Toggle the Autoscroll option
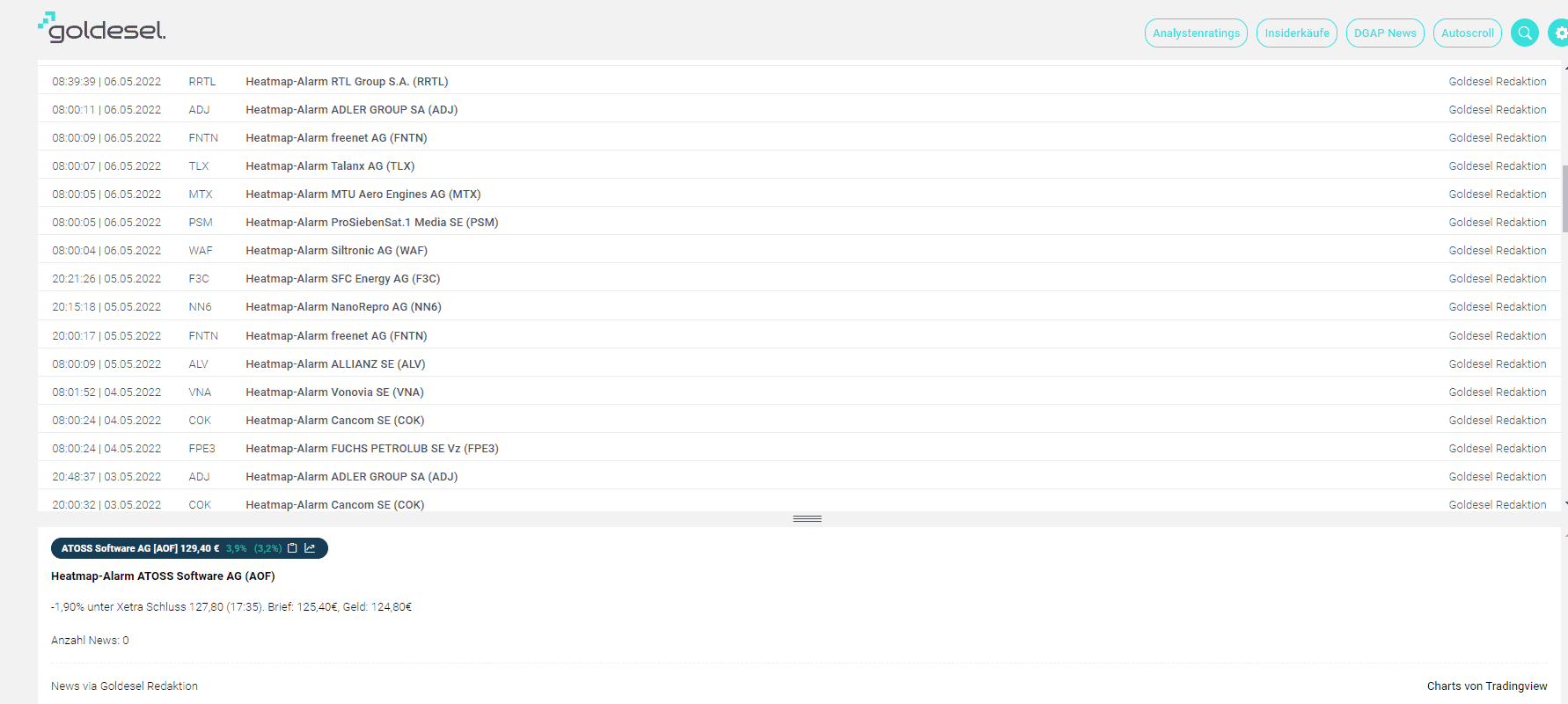This screenshot has height=704, width=1568. point(1467,33)
